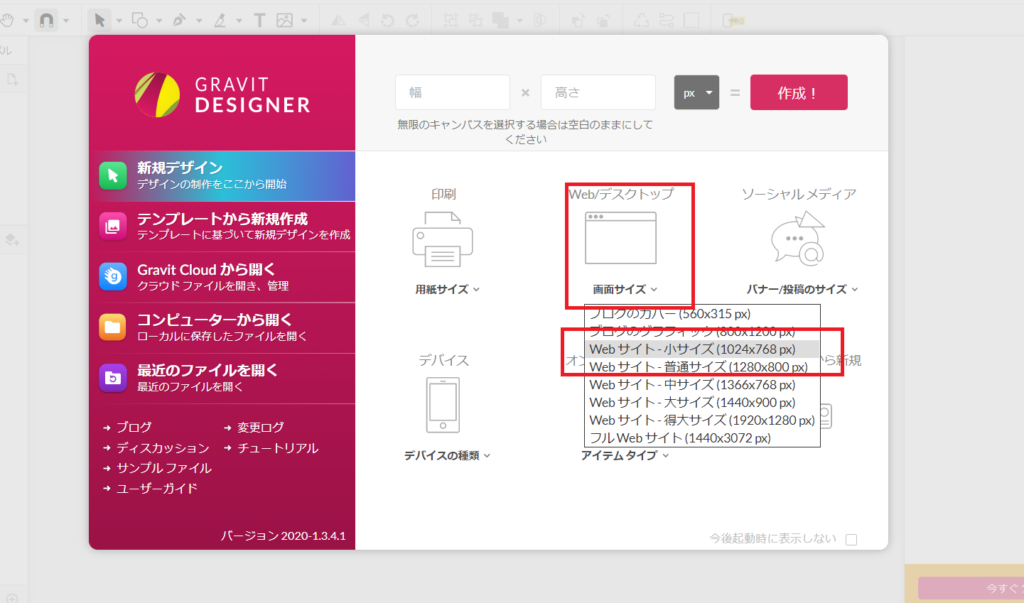This screenshot has width=1024, height=603.
Task: Open the チュートリアル link
Action: click(278, 448)
